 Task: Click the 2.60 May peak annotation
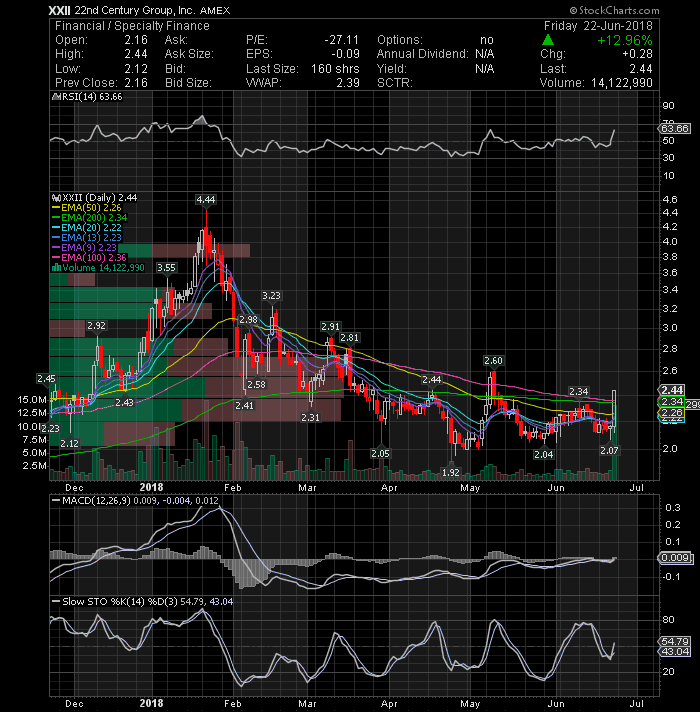point(493,361)
